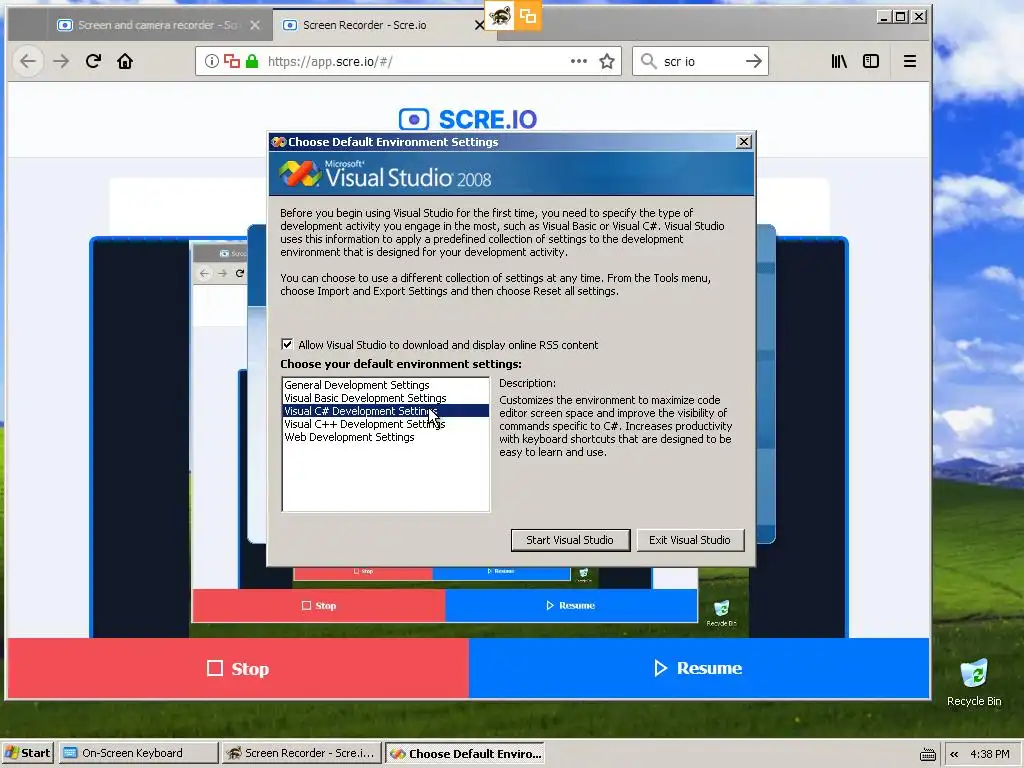The image size is (1024, 768).
Task: Click the small Stop button in recording preview
Action: [319, 605]
